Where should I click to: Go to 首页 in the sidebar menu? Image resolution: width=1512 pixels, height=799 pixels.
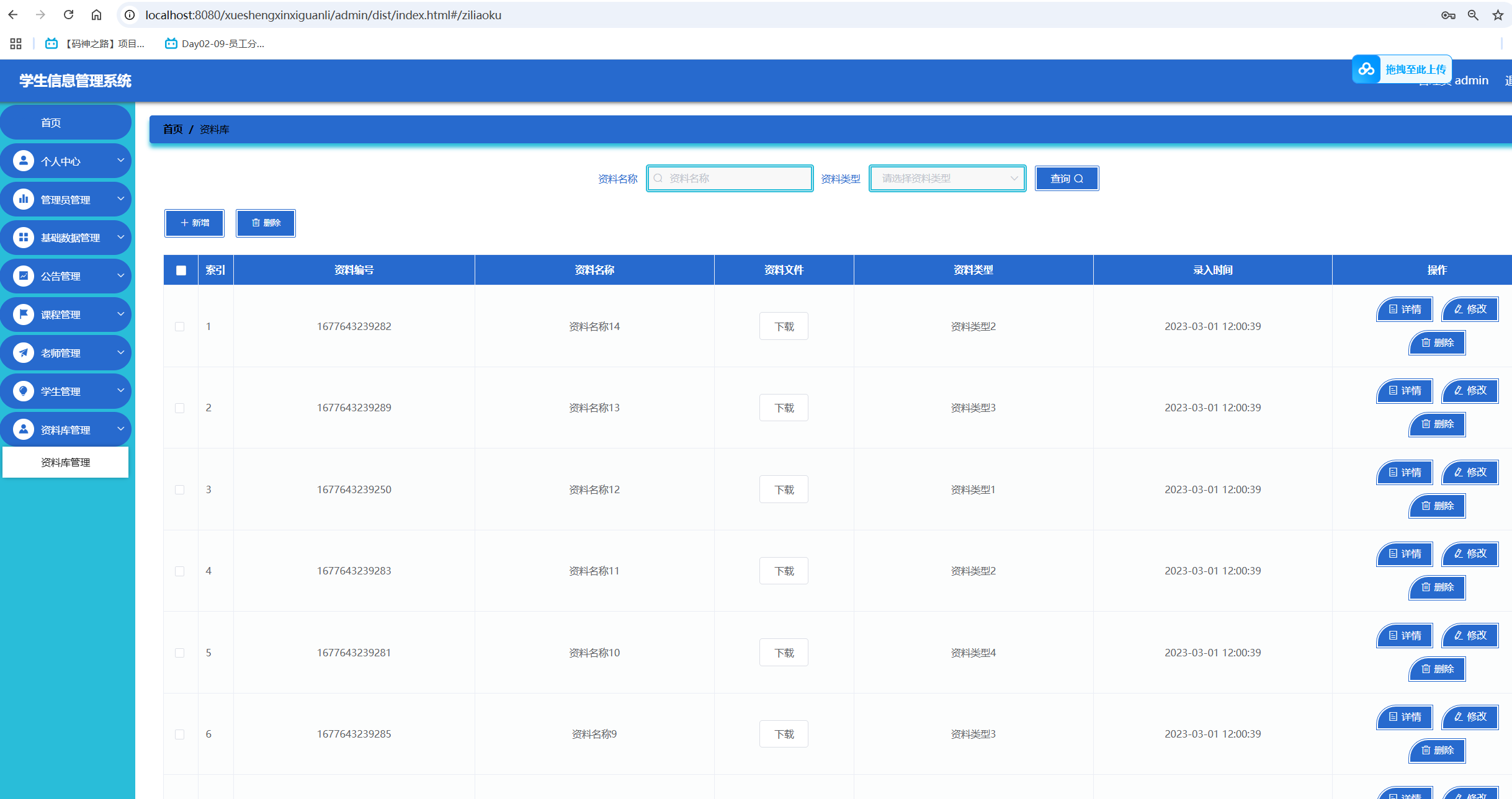[51, 123]
